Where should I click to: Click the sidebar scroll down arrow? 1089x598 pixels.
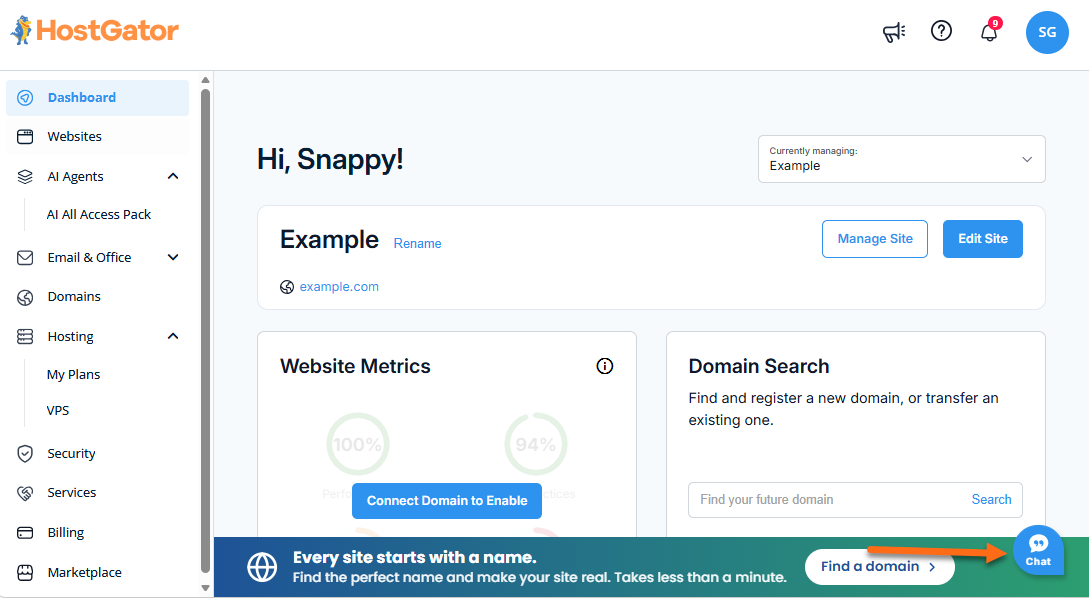pyautogui.click(x=206, y=588)
